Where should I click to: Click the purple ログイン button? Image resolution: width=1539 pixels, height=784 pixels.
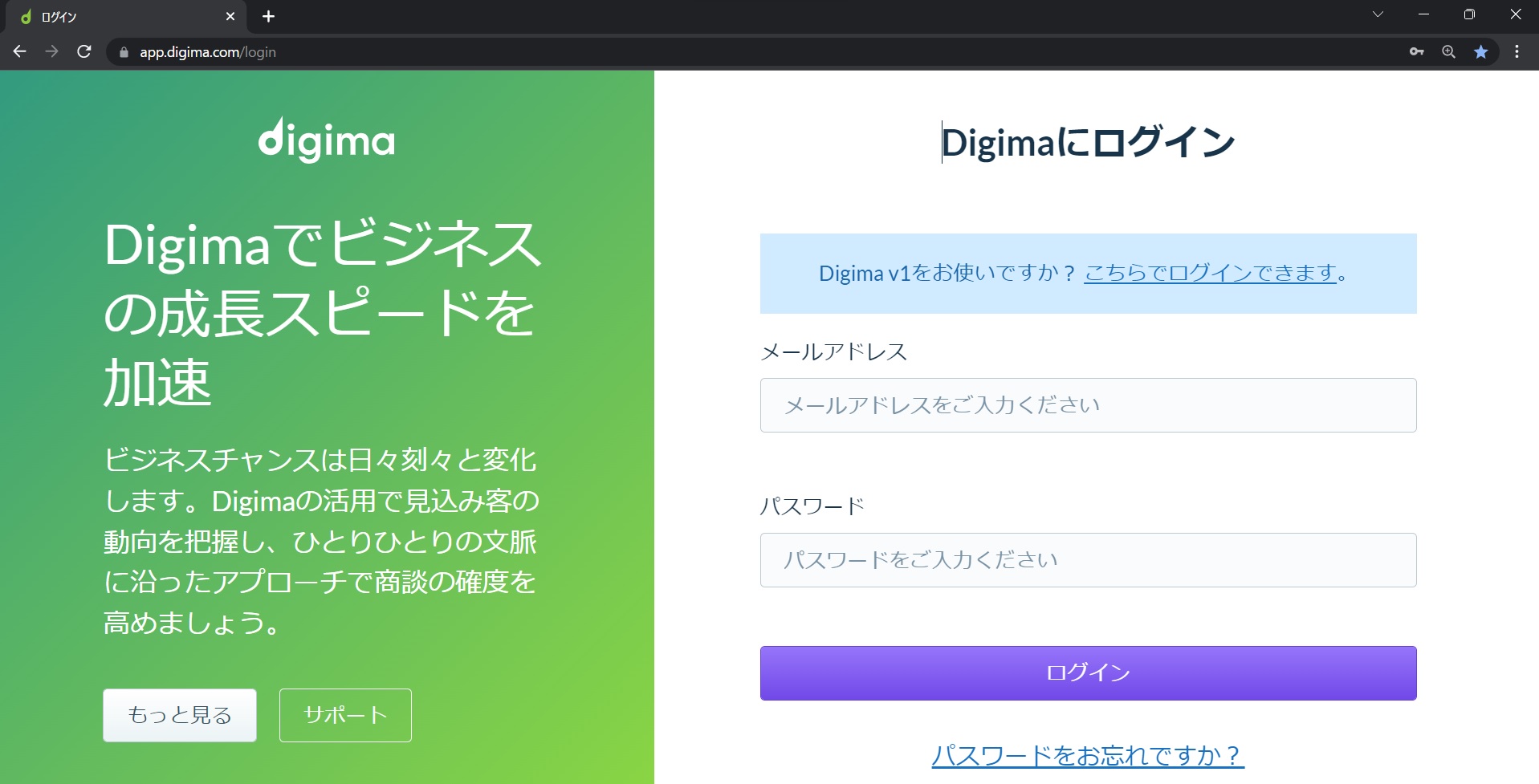pyautogui.click(x=1088, y=673)
